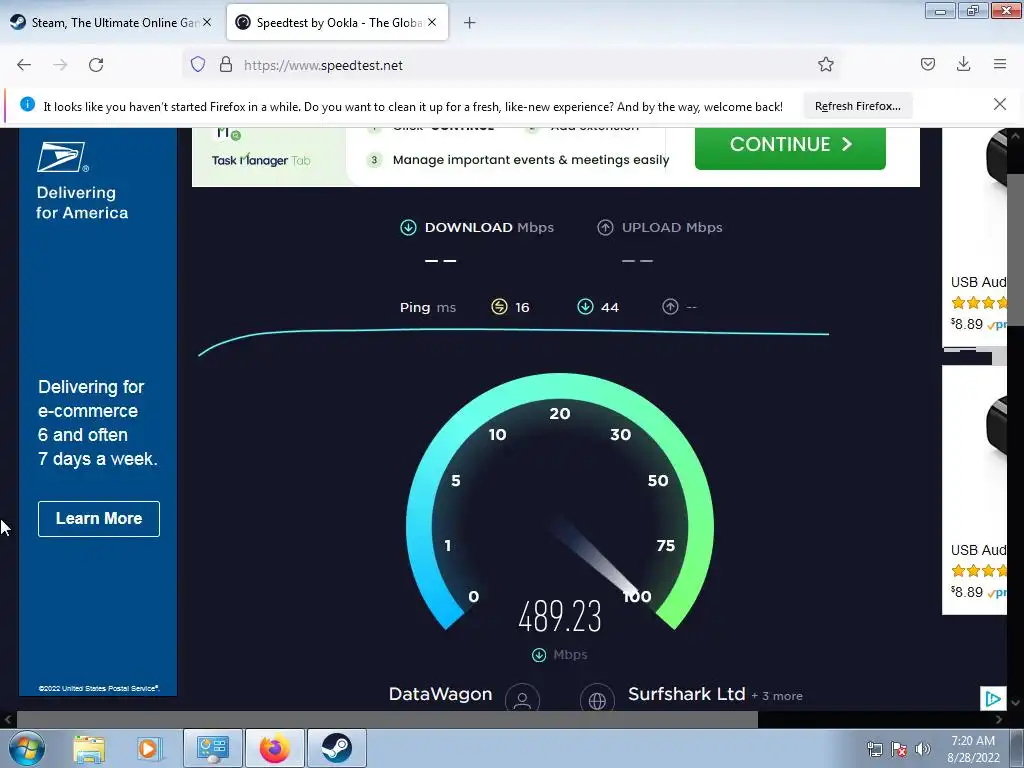Click the download icon beside Mbps under gauge

[539, 655]
